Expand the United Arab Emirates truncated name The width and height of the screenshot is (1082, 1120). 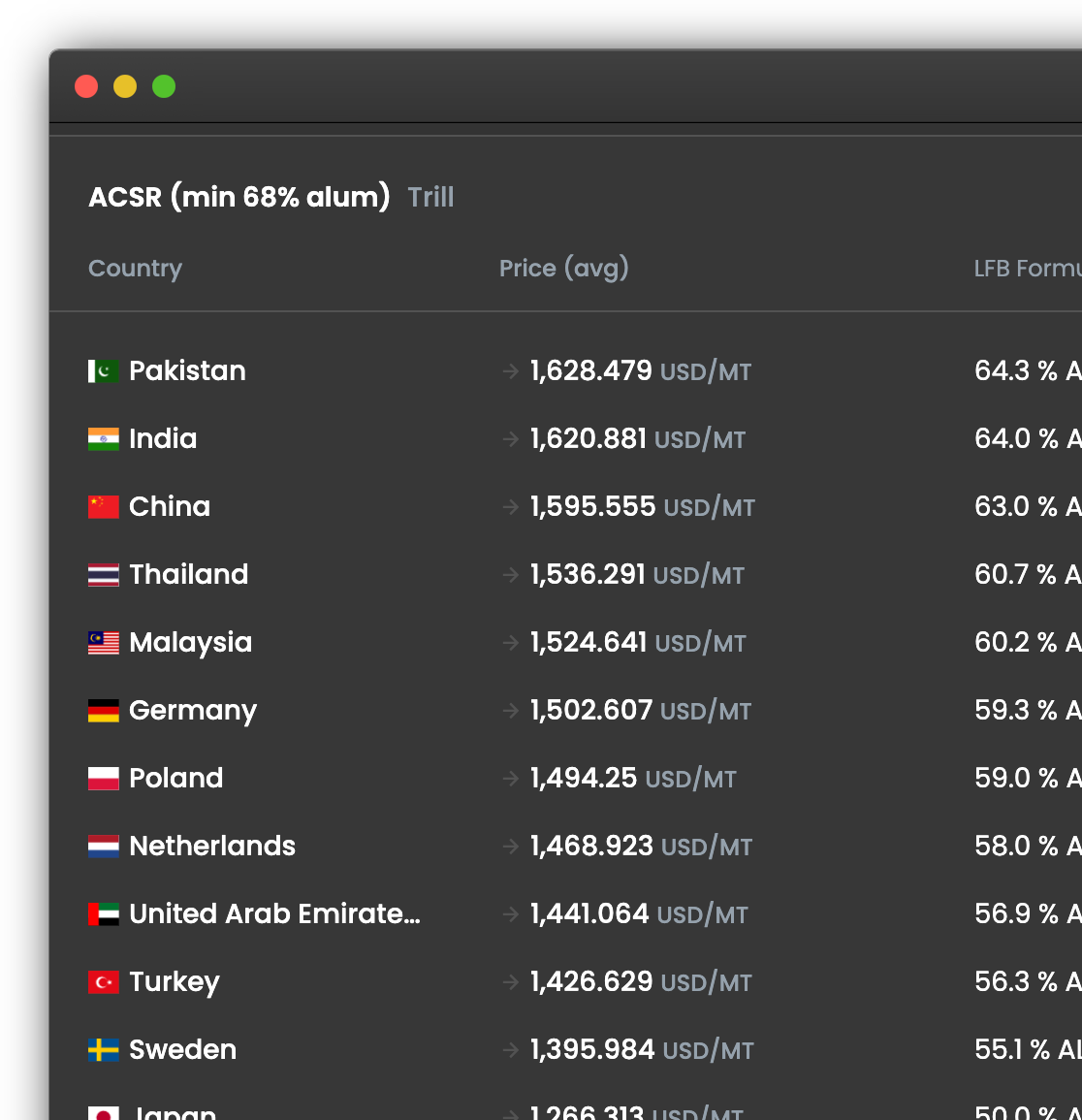click(273, 913)
